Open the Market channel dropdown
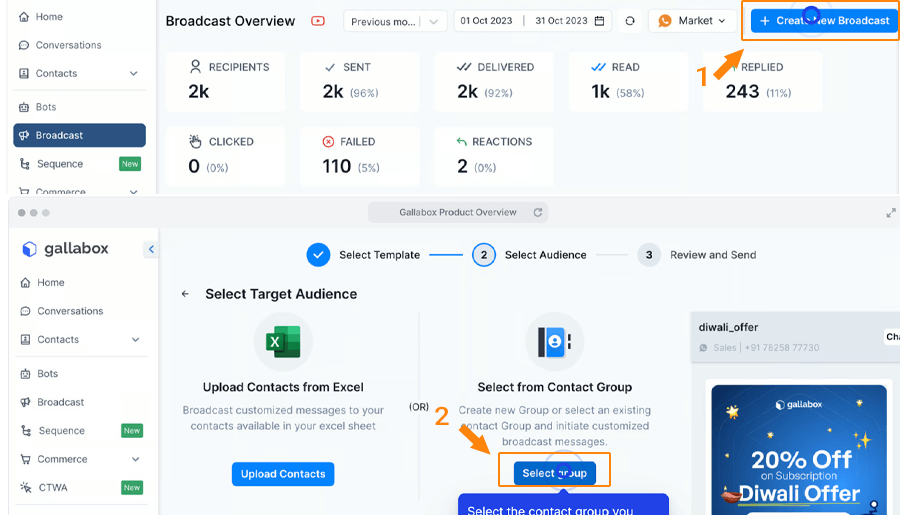Screen dimensions: 900x515 pos(692,21)
